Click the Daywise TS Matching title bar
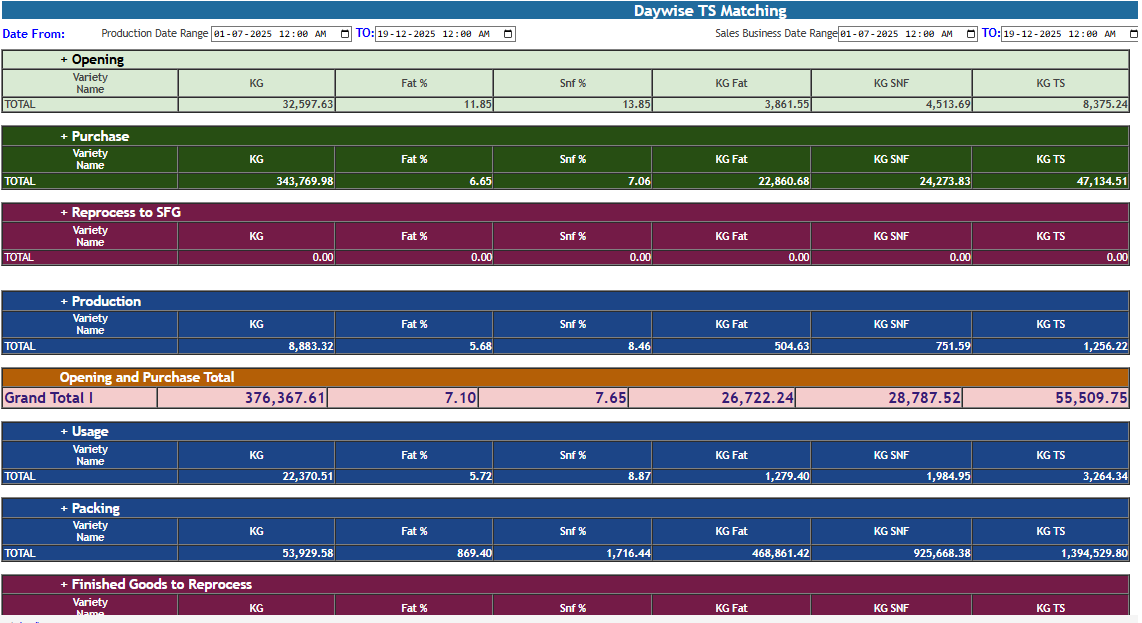The width and height of the screenshot is (1142, 623). point(710,11)
